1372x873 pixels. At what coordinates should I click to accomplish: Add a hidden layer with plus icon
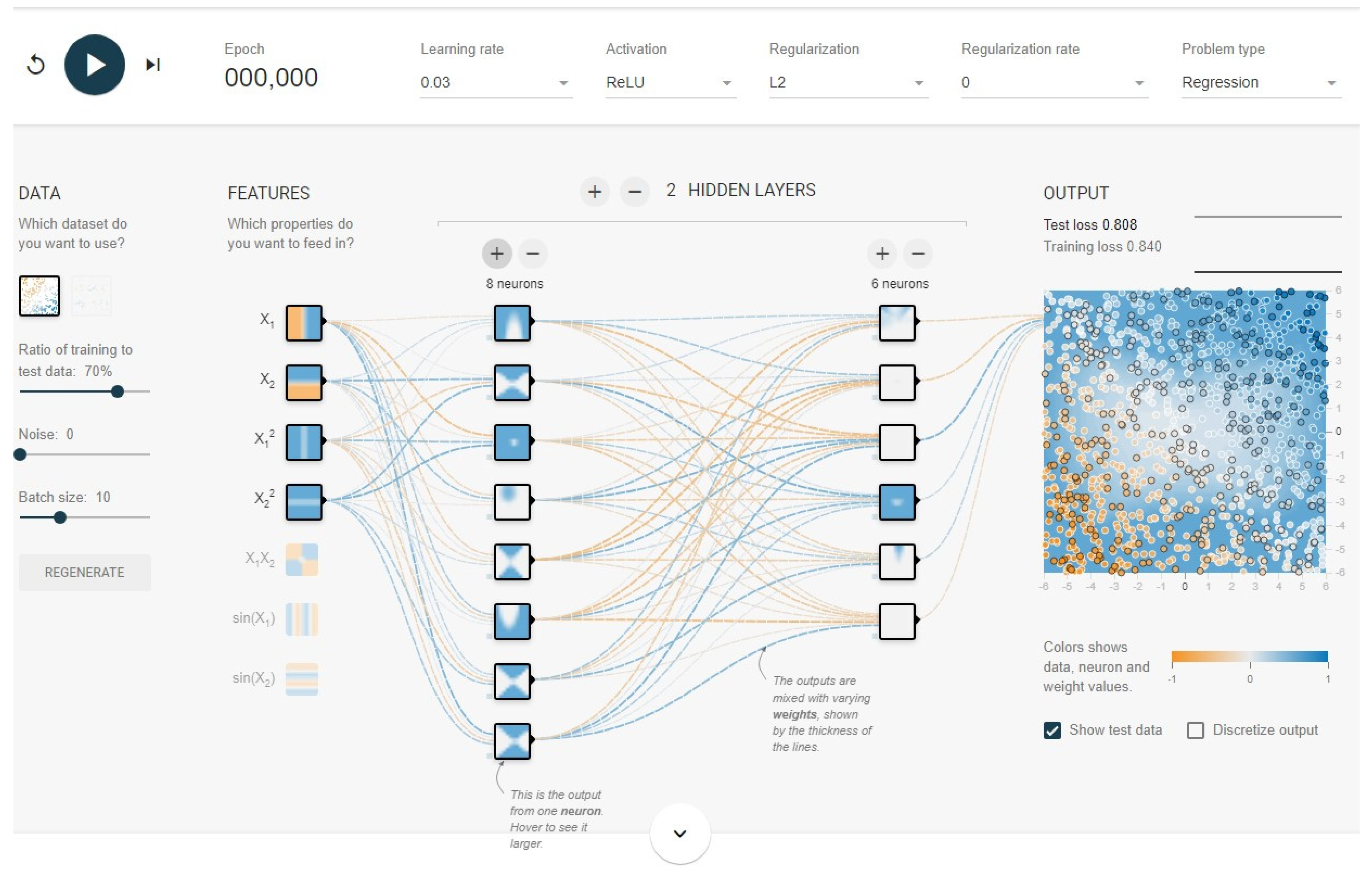tap(594, 192)
